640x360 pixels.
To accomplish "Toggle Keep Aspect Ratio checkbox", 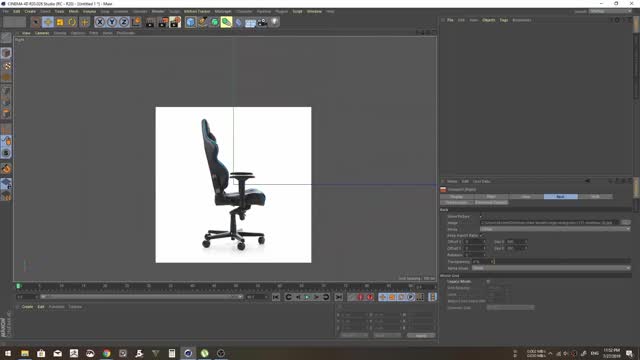I will point(481,236).
